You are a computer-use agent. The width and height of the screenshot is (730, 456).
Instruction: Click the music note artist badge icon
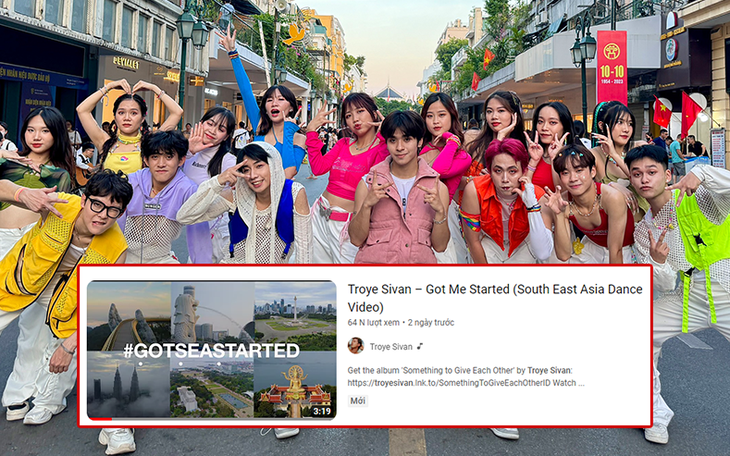pos(421,346)
